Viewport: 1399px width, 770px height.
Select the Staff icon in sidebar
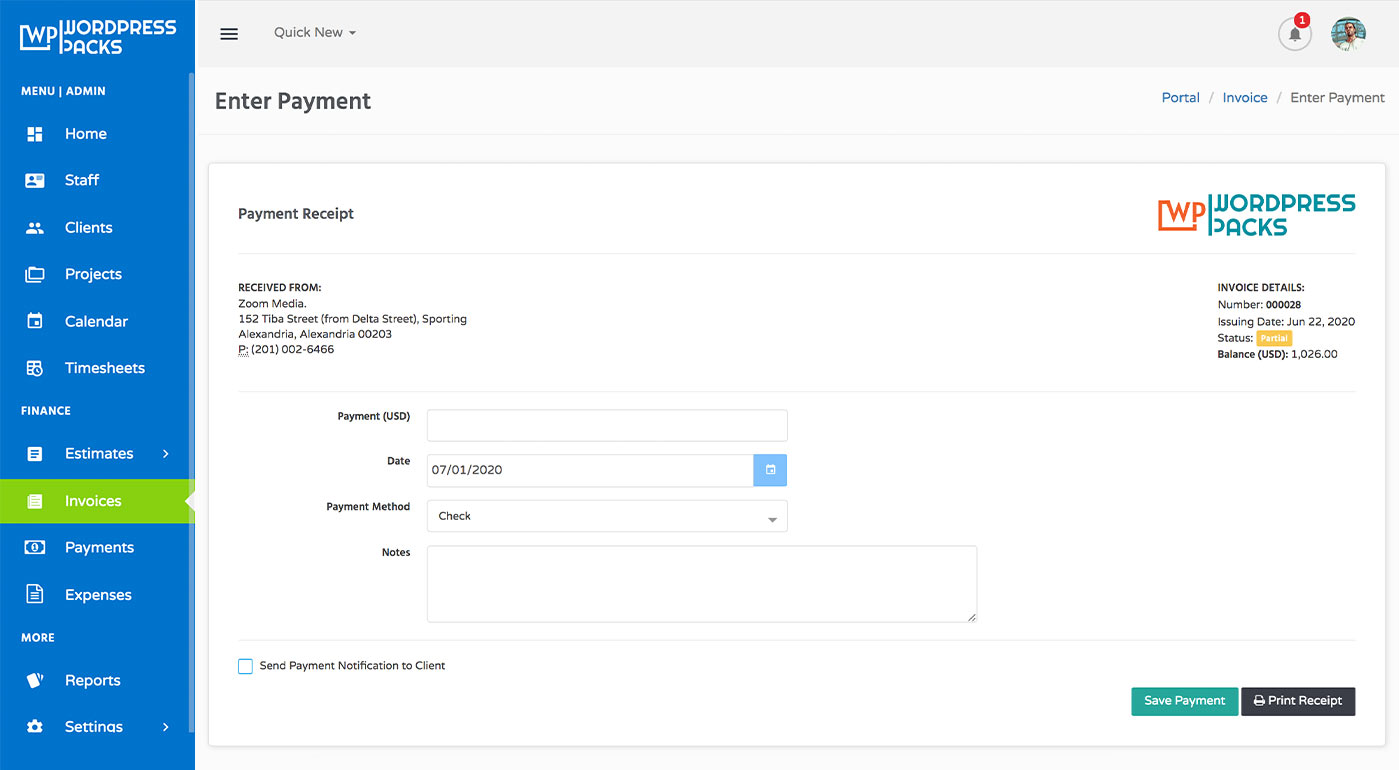point(35,180)
